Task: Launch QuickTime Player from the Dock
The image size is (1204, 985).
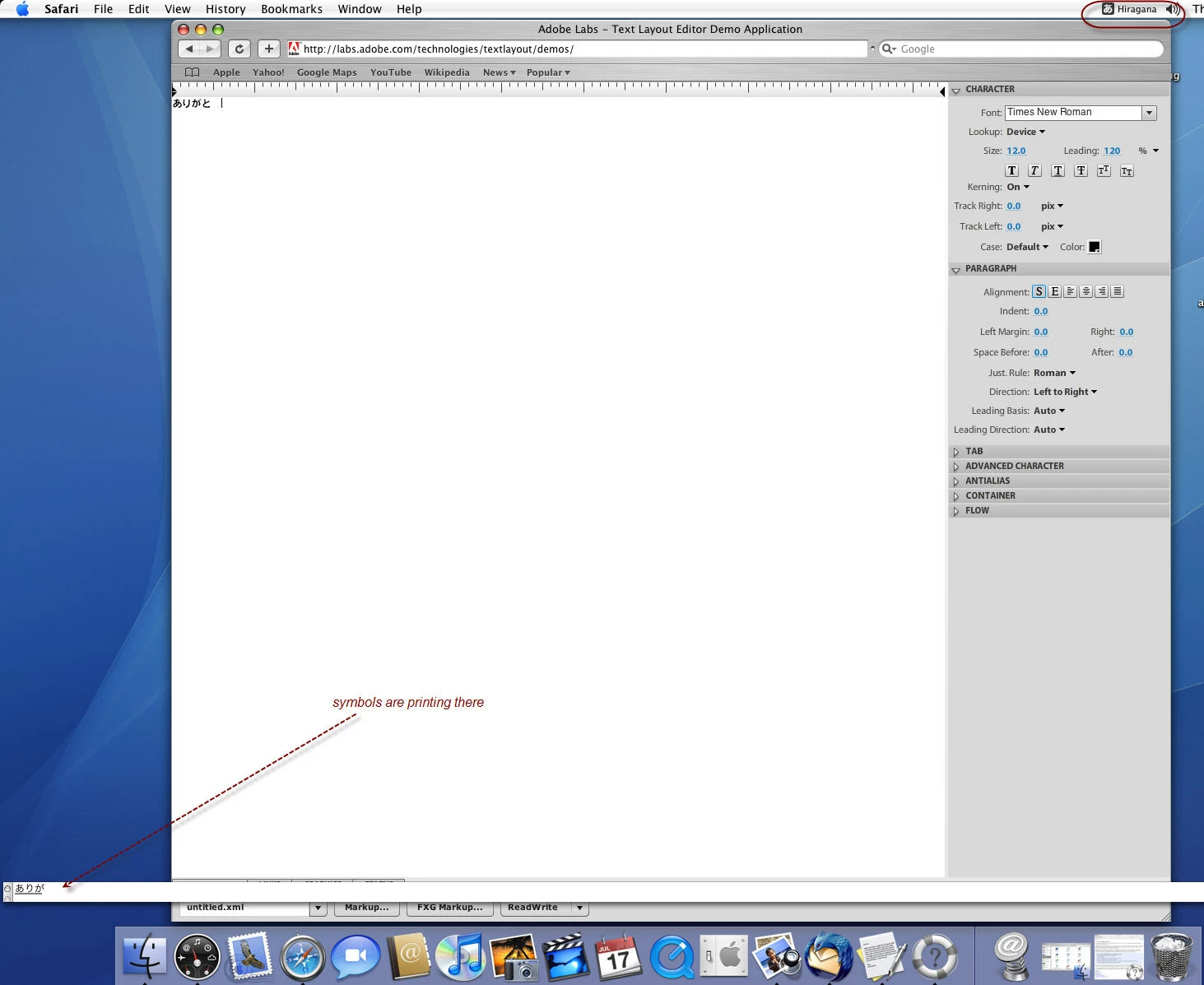Action: click(672, 956)
